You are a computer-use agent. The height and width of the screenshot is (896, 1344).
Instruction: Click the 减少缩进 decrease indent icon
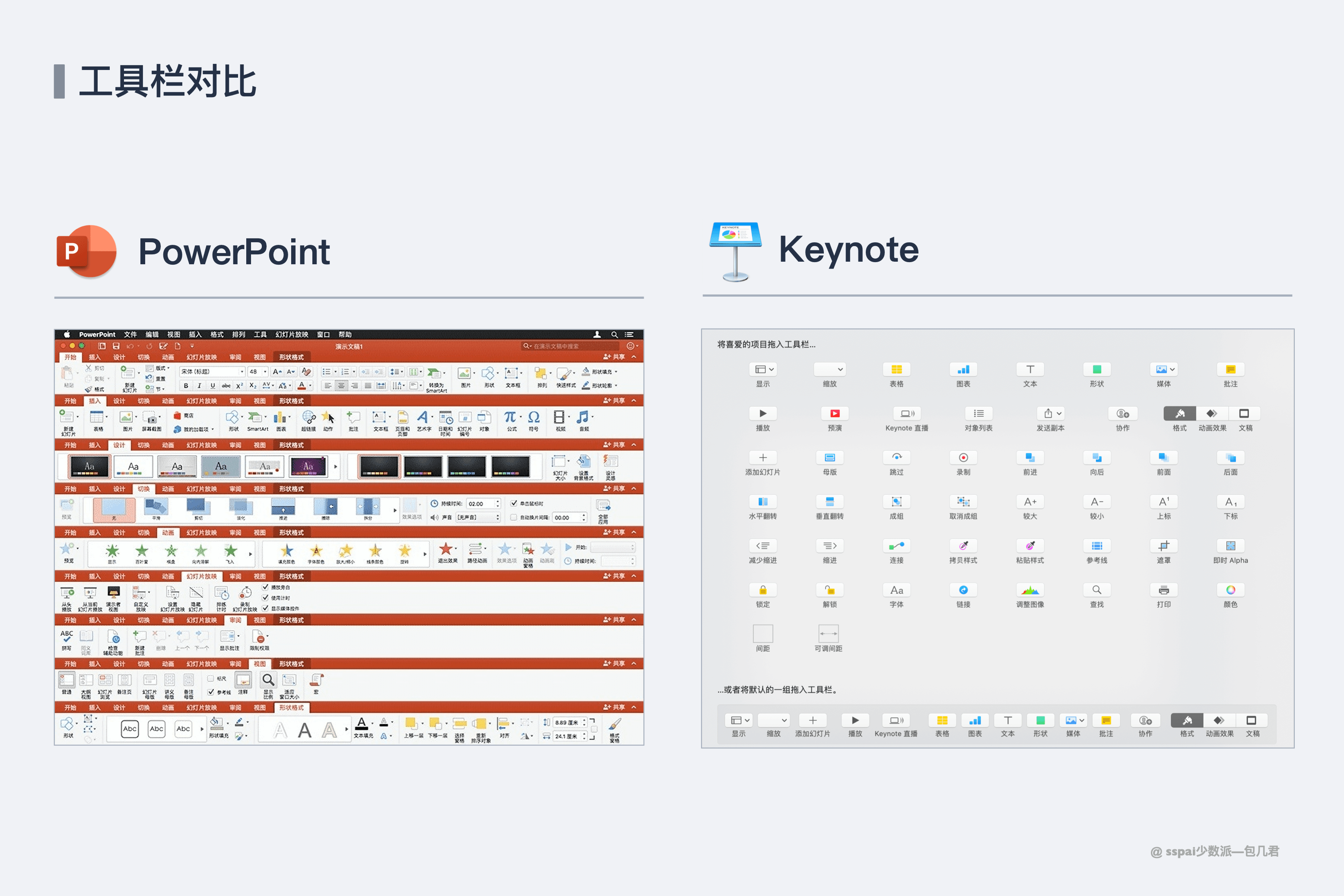click(x=763, y=545)
